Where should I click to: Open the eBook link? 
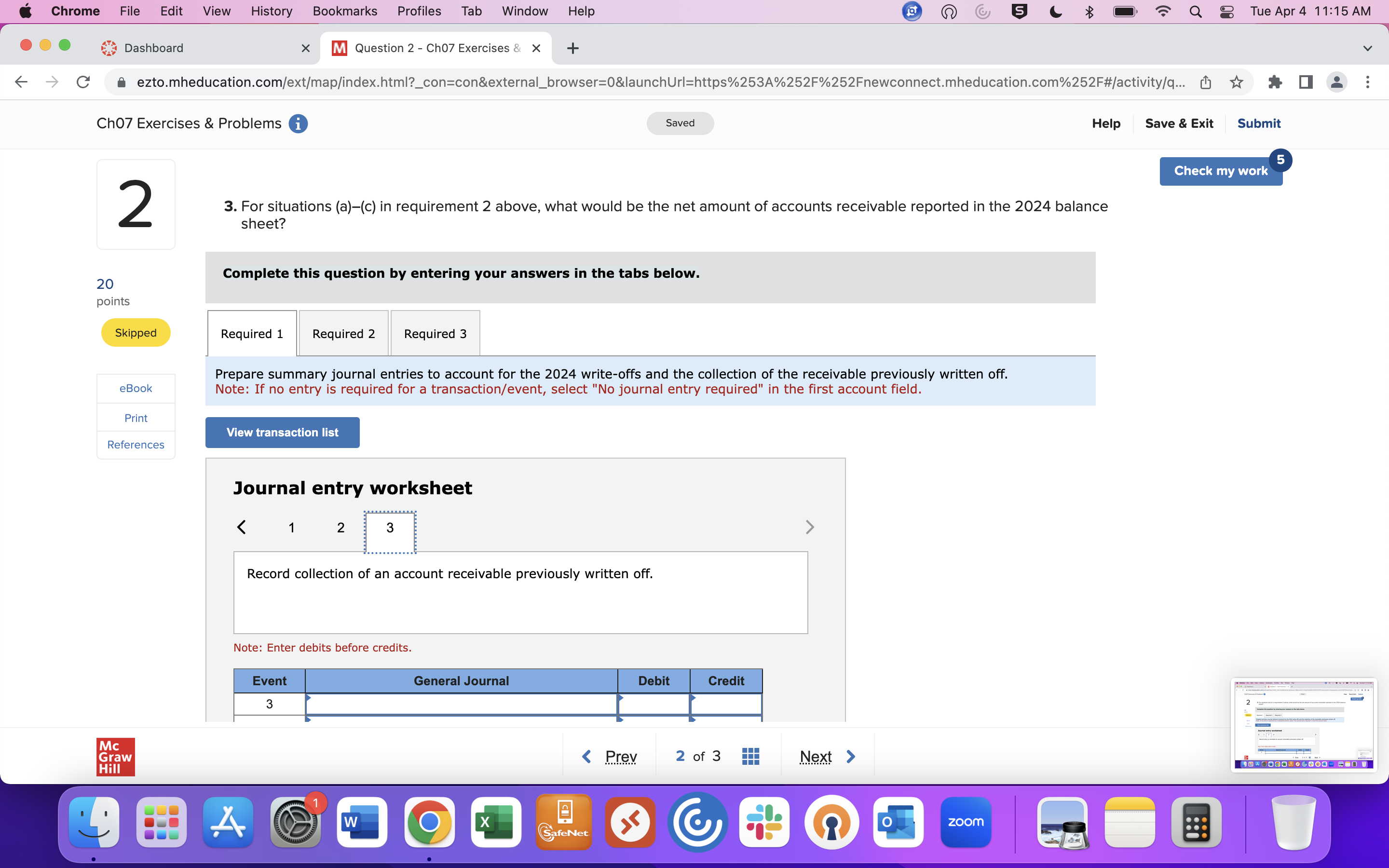[x=136, y=388]
